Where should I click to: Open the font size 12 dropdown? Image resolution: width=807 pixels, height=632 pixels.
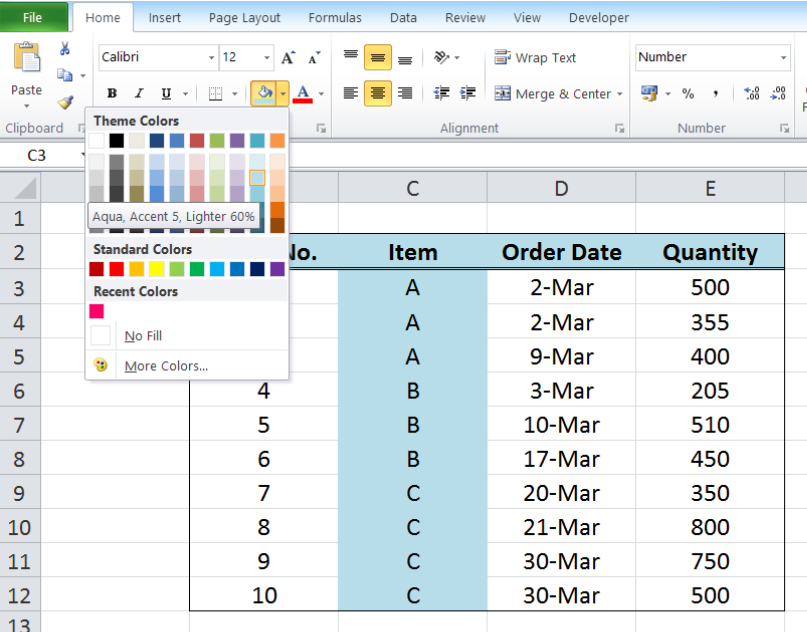[x=267, y=58]
